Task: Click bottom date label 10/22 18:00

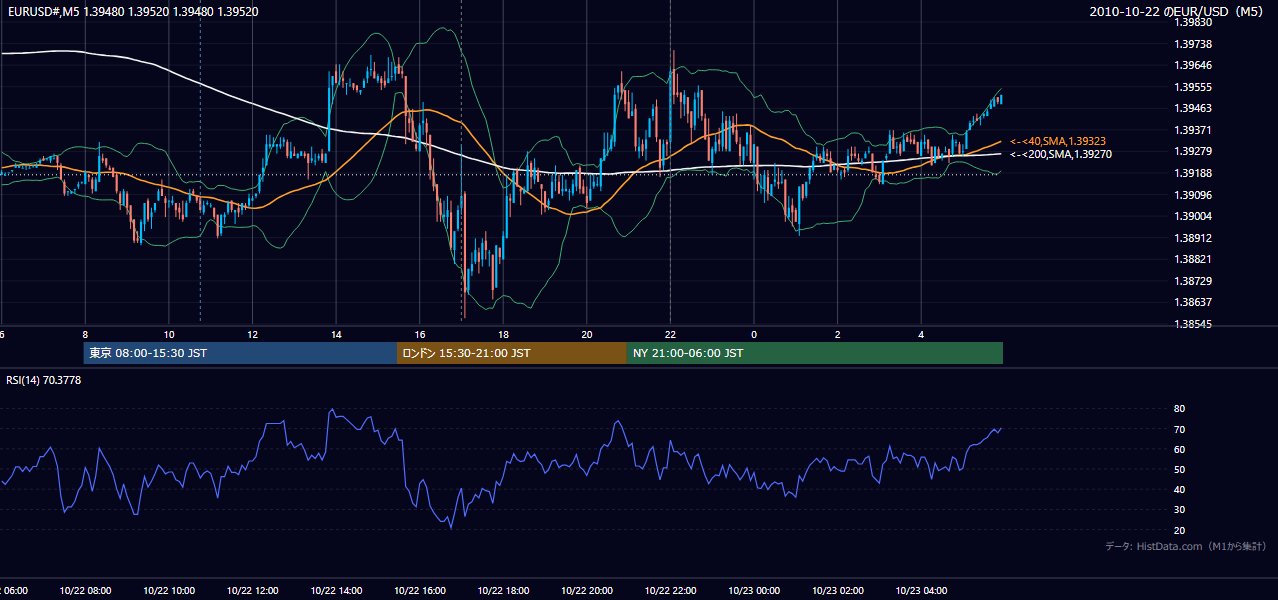Action: pyautogui.click(x=503, y=591)
